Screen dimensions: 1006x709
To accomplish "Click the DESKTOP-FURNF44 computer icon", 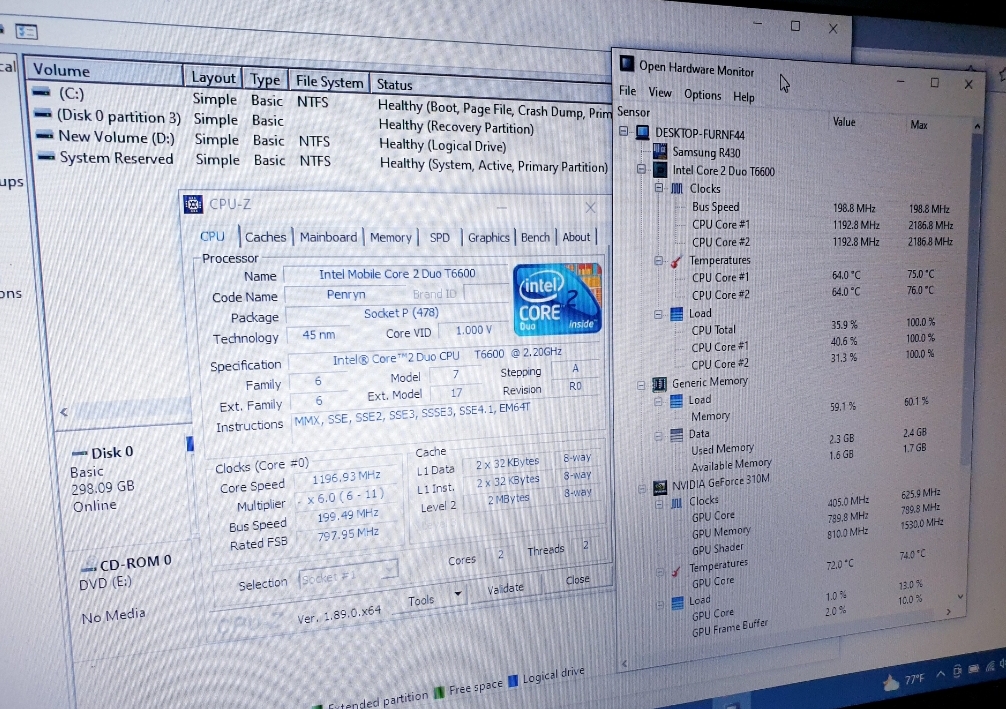I will (642, 132).
